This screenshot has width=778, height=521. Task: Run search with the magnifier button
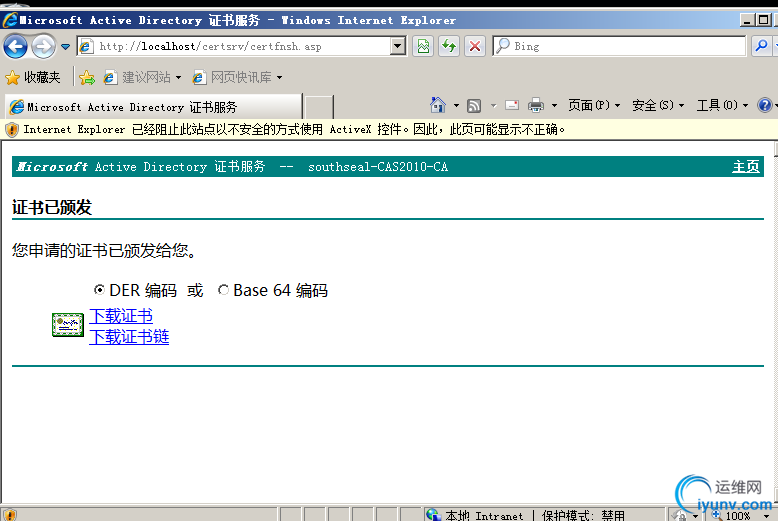point(761,46)
